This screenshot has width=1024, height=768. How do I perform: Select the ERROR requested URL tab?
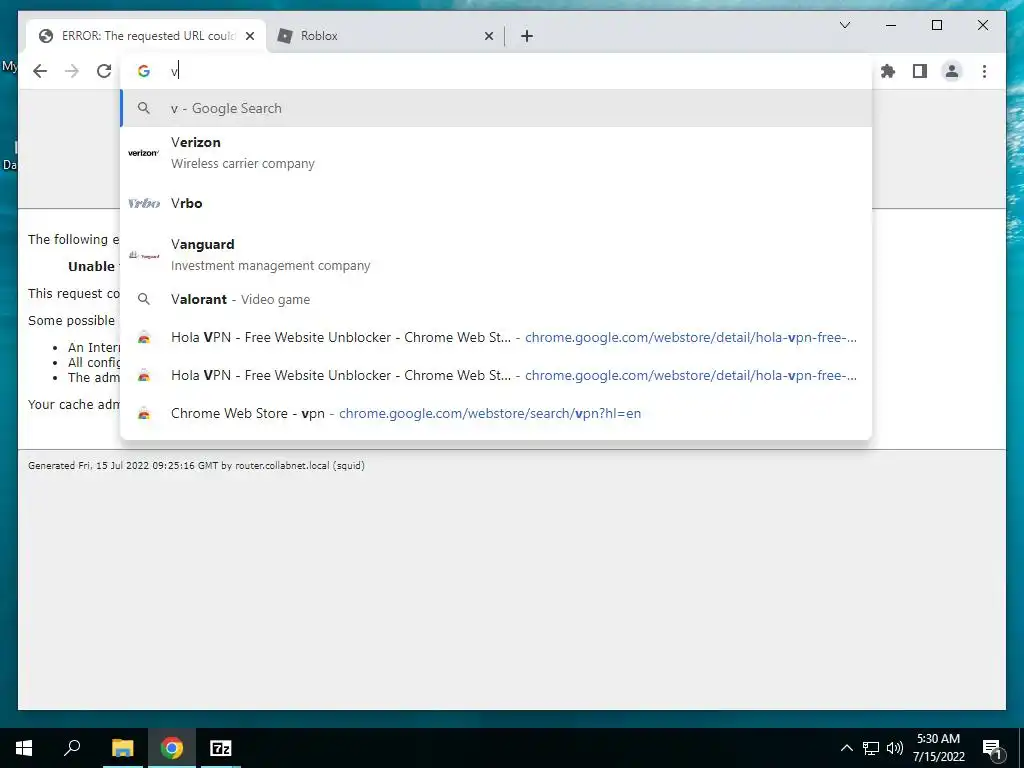click(x=146, y=36)
